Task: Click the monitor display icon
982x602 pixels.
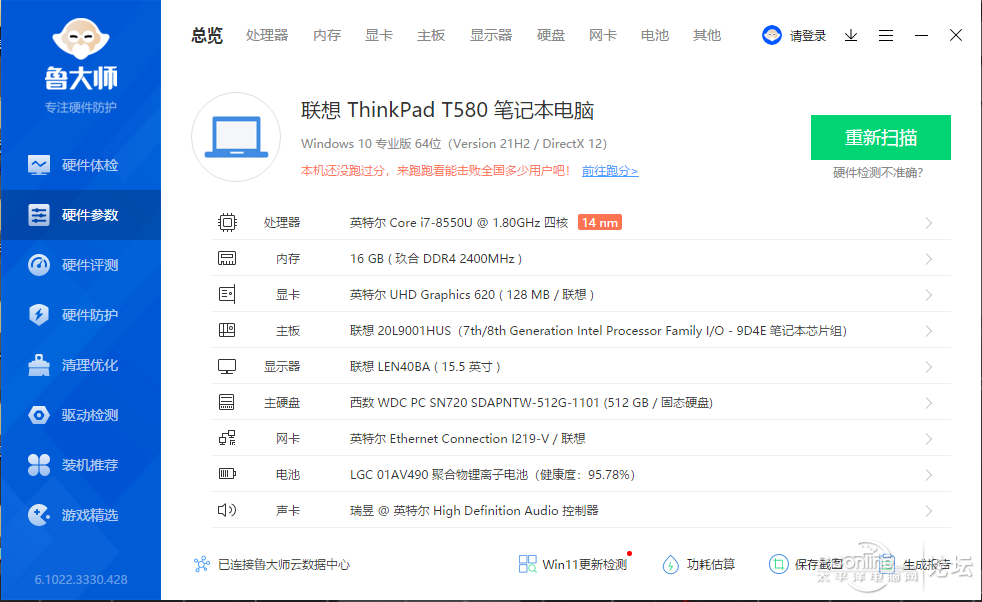Action: (x=227, y=366)
